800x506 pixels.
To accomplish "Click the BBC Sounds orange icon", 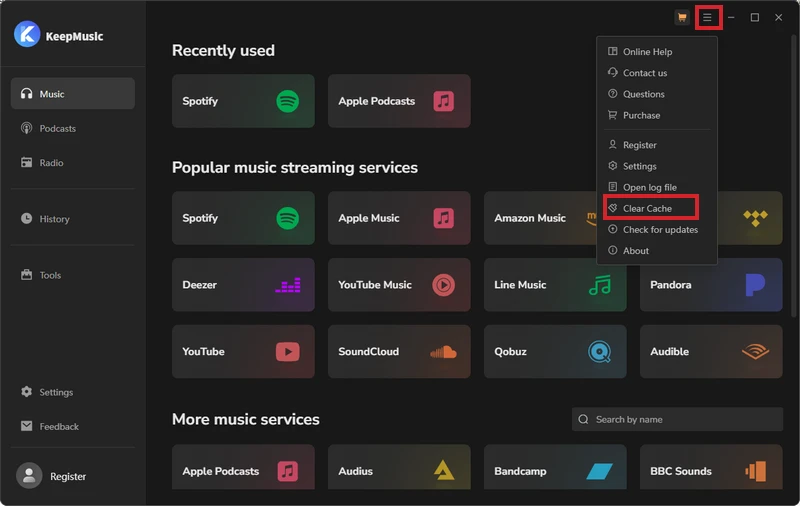I will [756, 471].
